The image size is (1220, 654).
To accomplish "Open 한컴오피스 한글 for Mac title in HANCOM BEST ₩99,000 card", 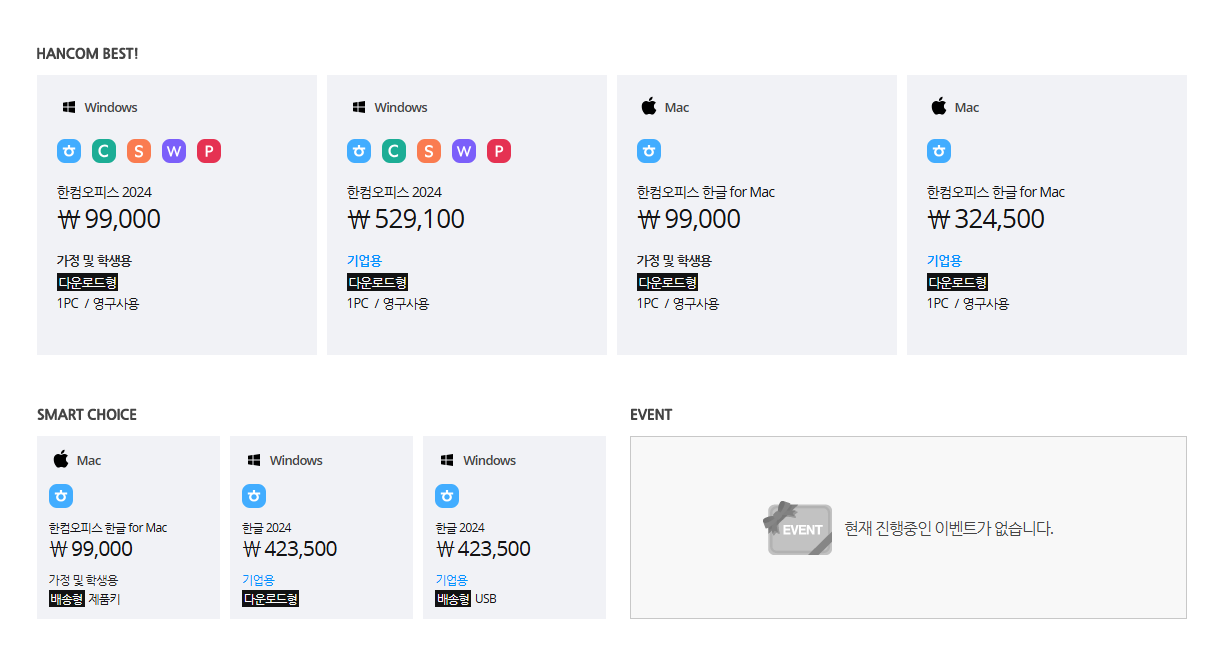I will point(706,192).
